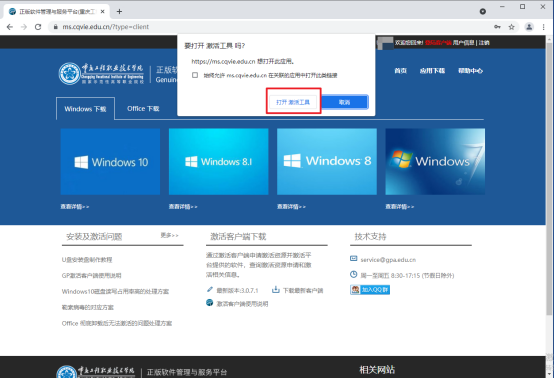The width and height of the screenshot is (554, 379).
Task: Open Chrome three-dot menu
Action: coord(543,27)
